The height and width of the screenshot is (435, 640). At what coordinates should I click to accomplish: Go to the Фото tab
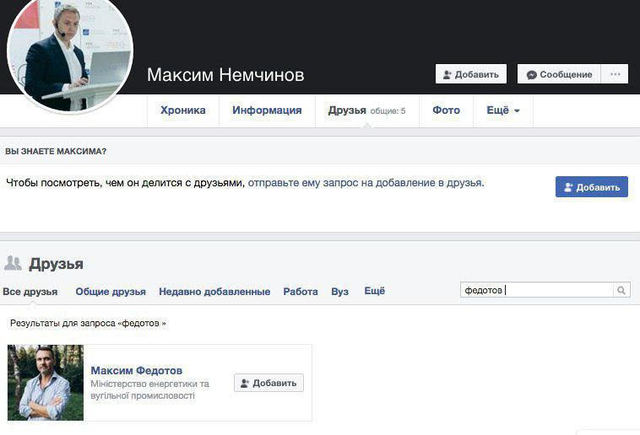tap(446, 110)
